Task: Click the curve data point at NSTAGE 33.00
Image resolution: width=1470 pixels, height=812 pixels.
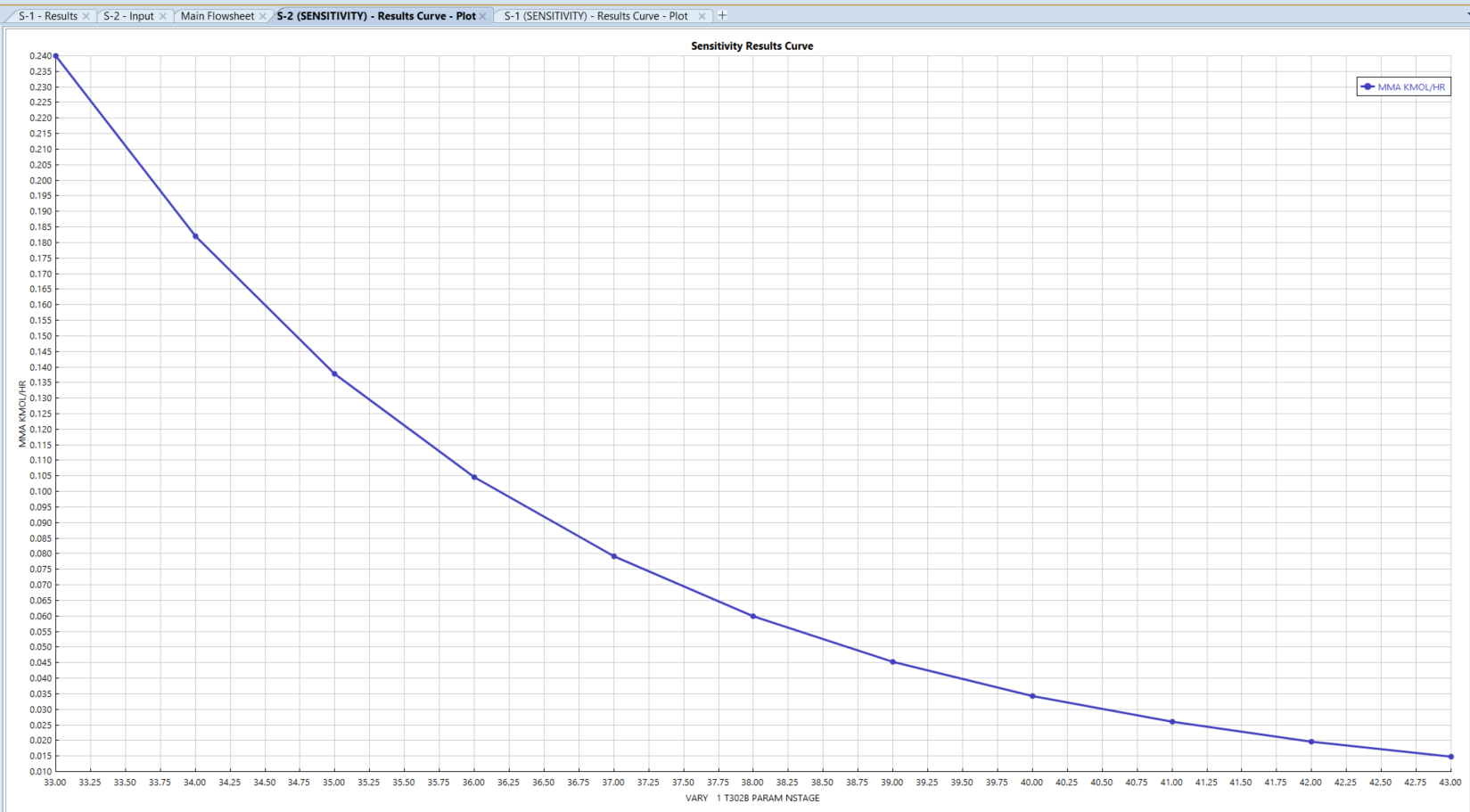Action: coord(56,56)
